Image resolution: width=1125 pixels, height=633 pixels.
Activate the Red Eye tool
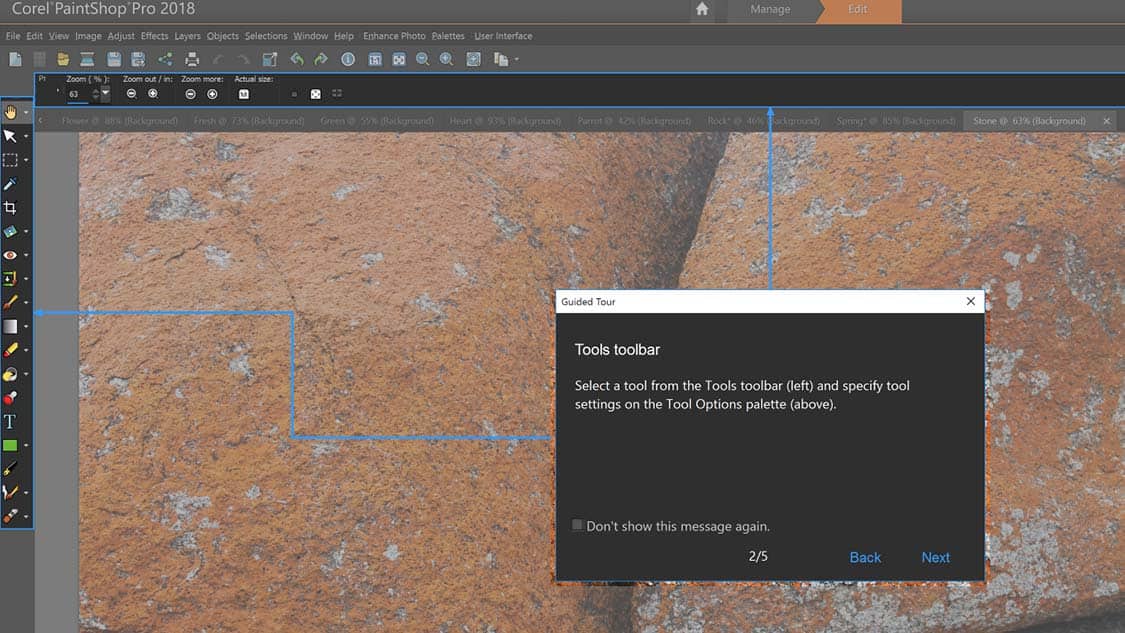coord(10,256)
